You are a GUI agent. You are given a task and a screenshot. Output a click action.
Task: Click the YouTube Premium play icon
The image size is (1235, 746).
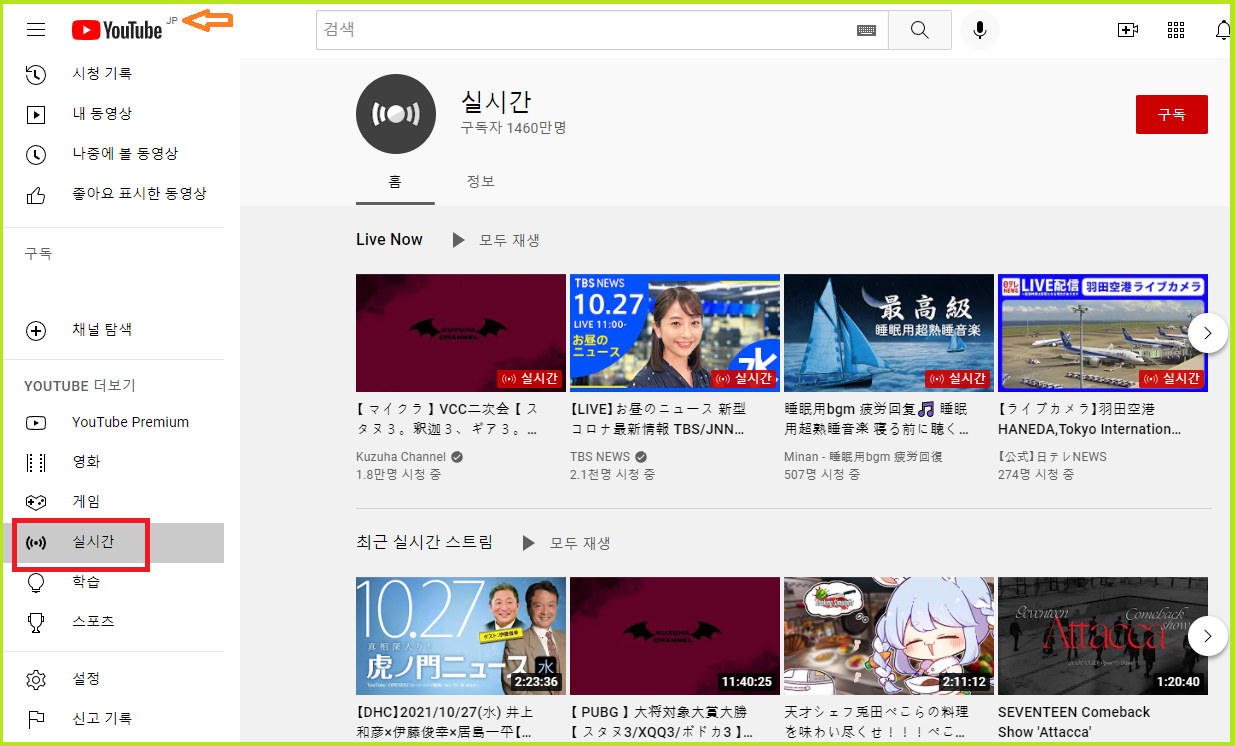pos(36,422)
